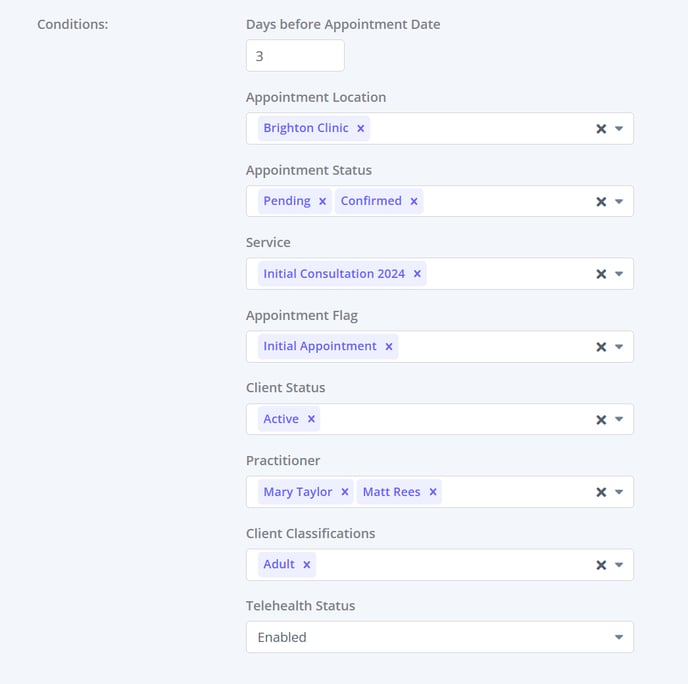Viewport: 688px width, 684px height.
Task: Clear all Service selections
Action: tap(601, 274)
